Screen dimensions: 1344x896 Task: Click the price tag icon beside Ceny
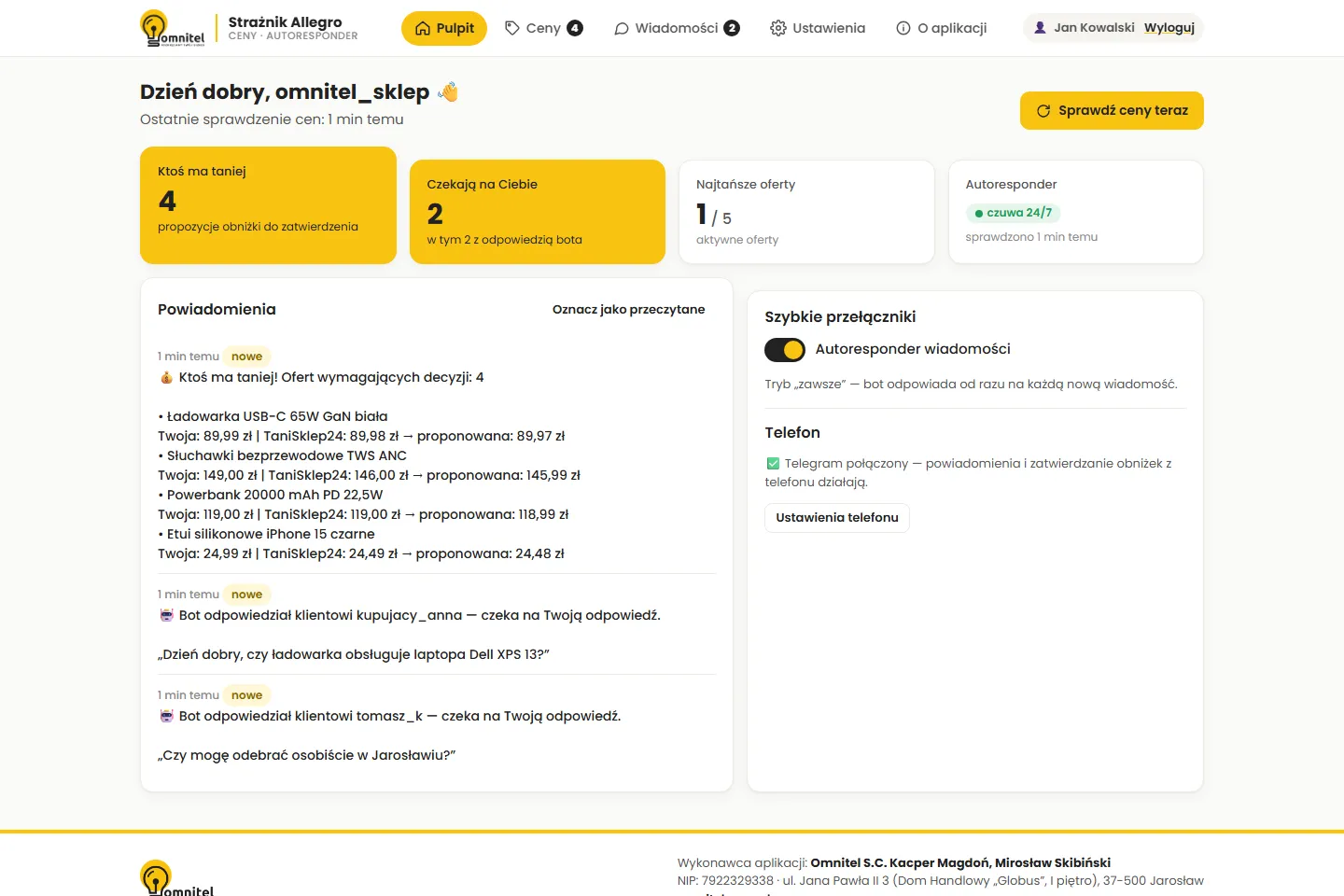point(512,28)
